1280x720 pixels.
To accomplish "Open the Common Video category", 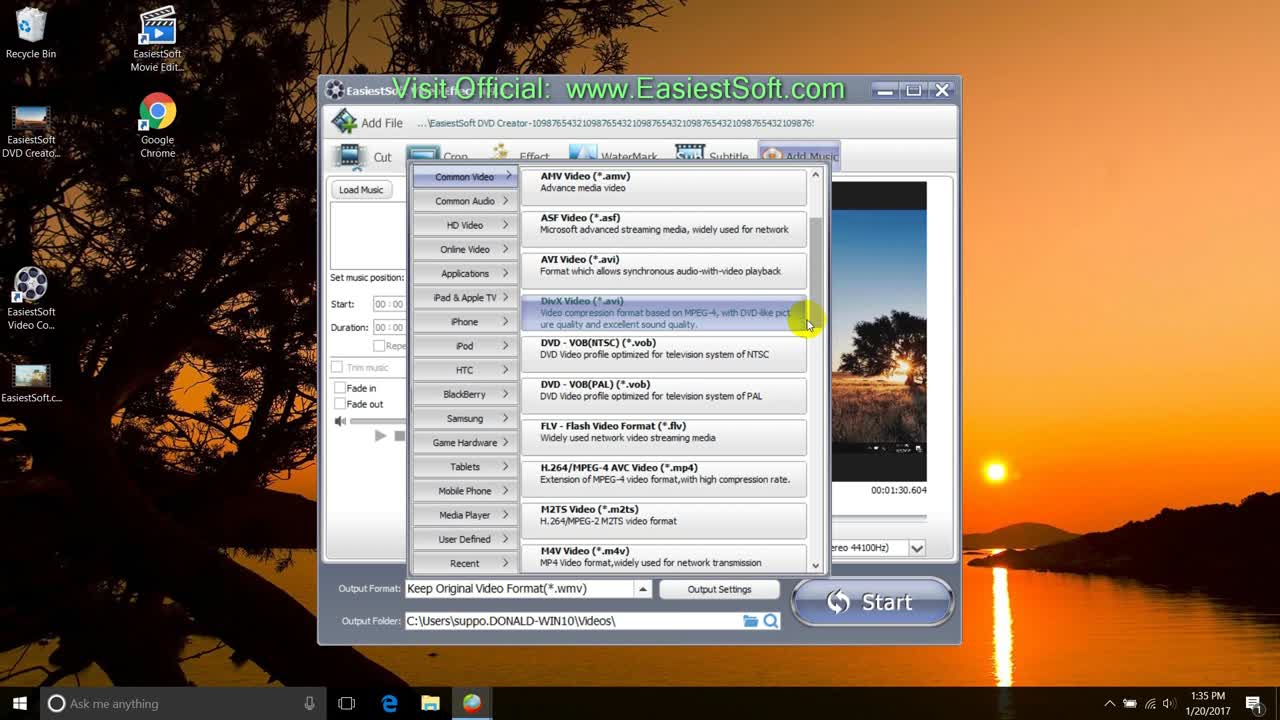I will click(465, 177).
